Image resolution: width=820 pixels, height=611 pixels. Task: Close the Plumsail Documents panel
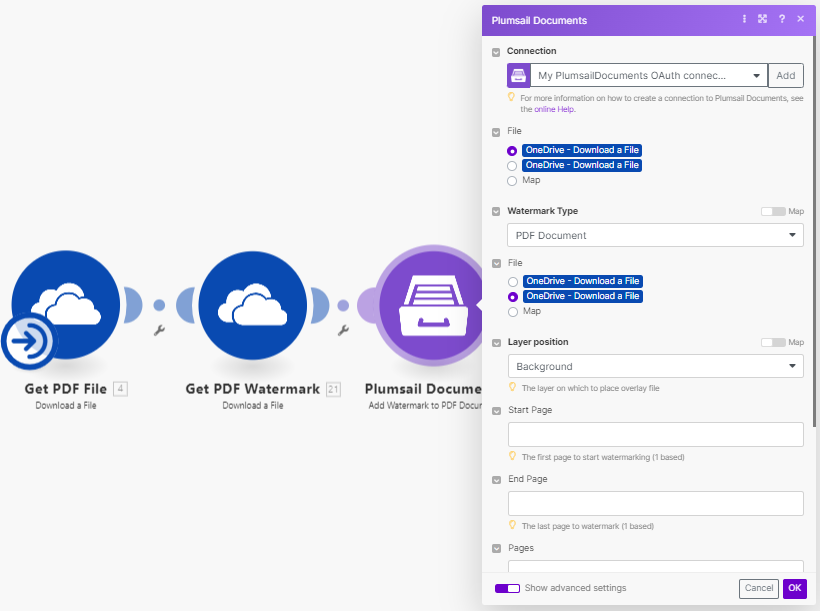pyautogui.click(x=801, y=19)
